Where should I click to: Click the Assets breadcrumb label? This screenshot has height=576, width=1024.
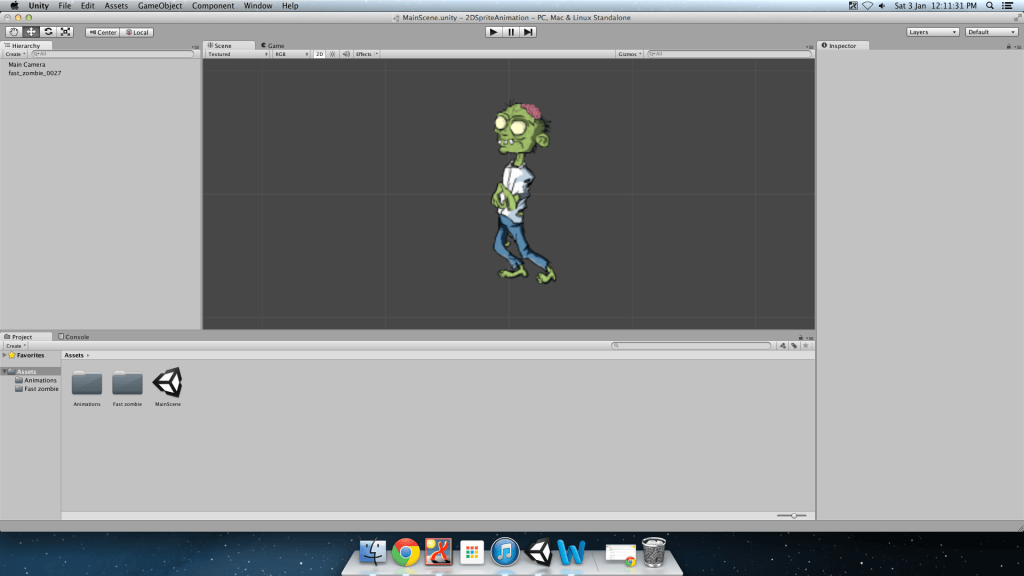click(74, 355)
